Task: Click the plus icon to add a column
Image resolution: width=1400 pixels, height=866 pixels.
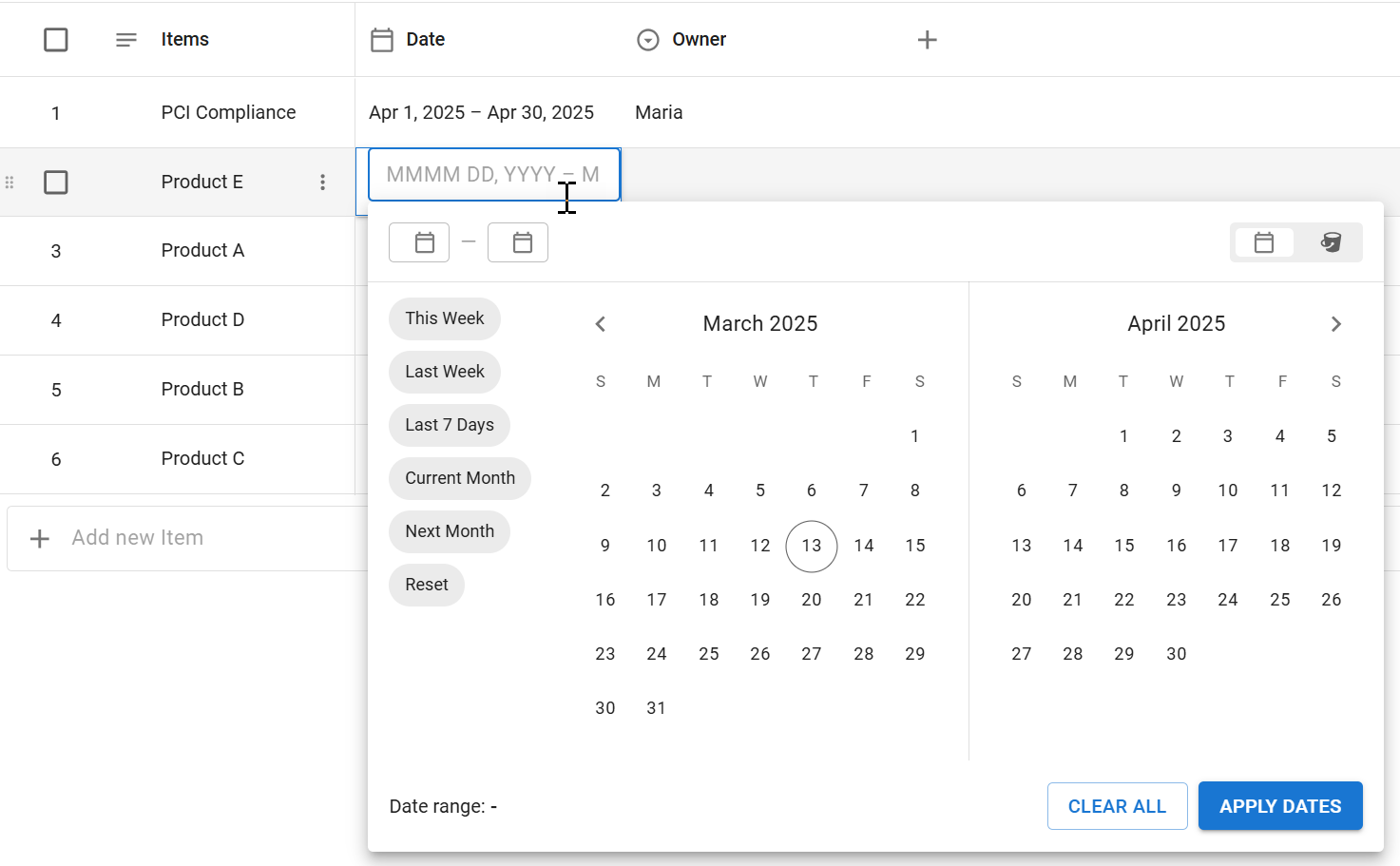Action: (x=927, y=39)
